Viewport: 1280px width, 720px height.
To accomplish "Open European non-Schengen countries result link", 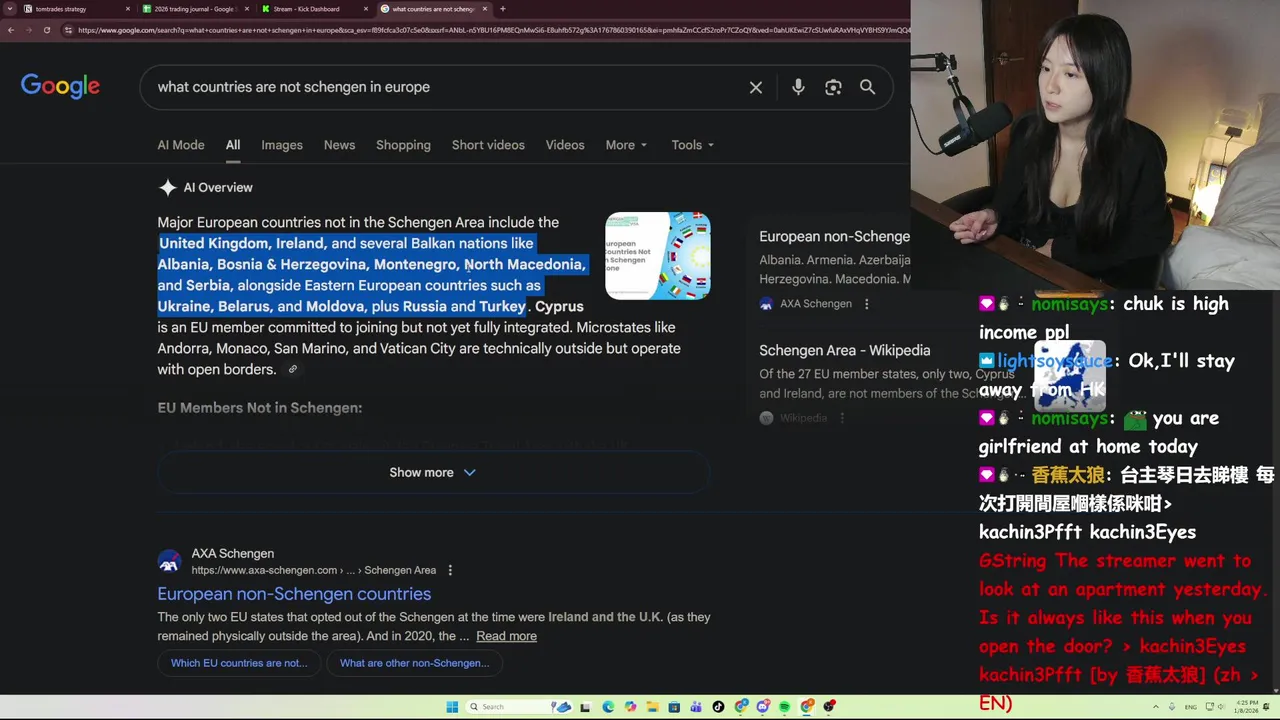I will [294, 594].
